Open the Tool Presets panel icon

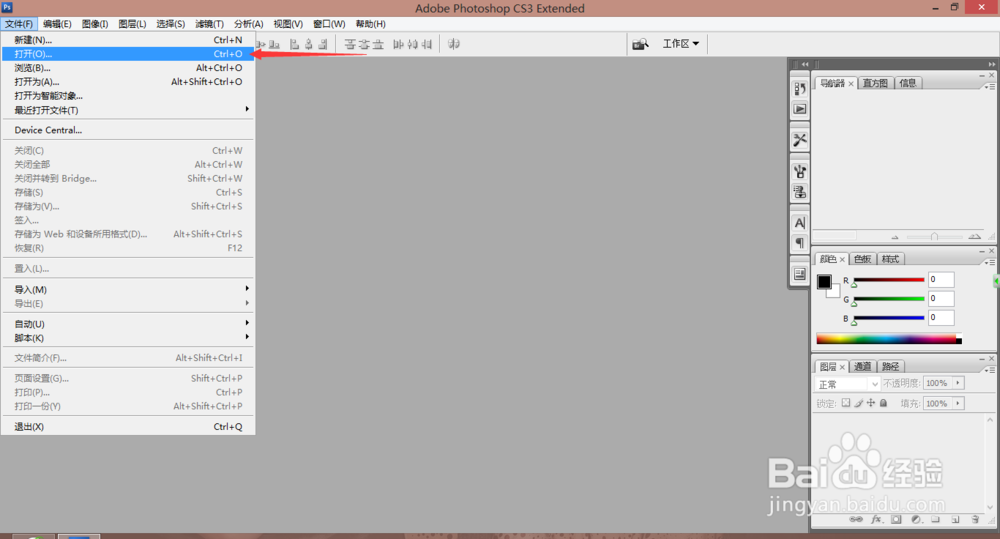click(x=800, y=140)
